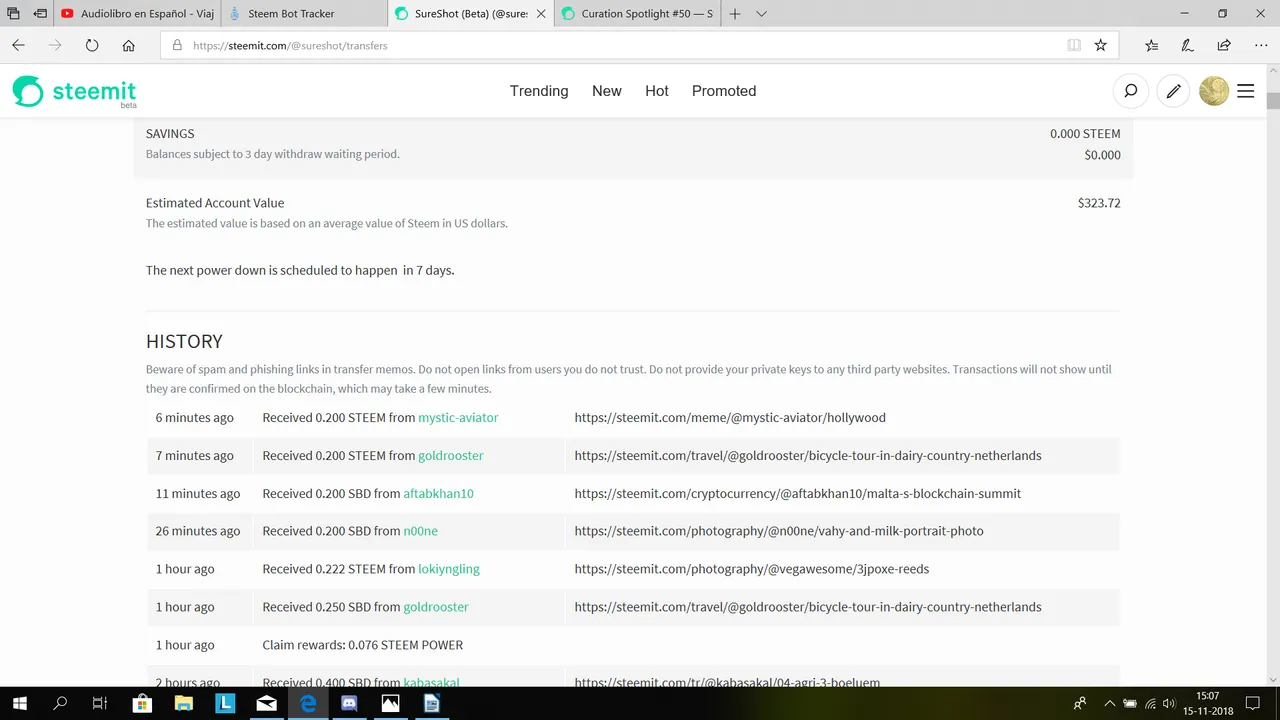Click the HISTORY heading
The width and height of the screenshot is (1280, 720).
184,341
